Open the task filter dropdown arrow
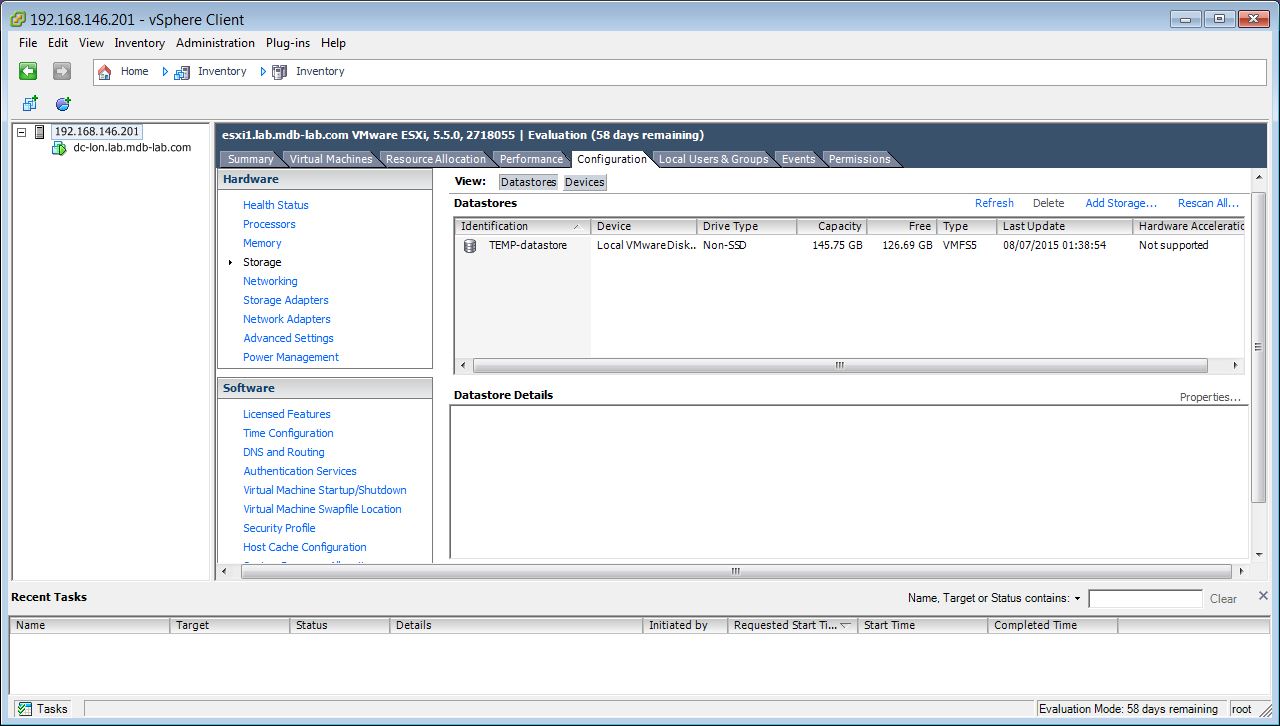This screenshot has height=726, width=1280. coord(1077,599)
